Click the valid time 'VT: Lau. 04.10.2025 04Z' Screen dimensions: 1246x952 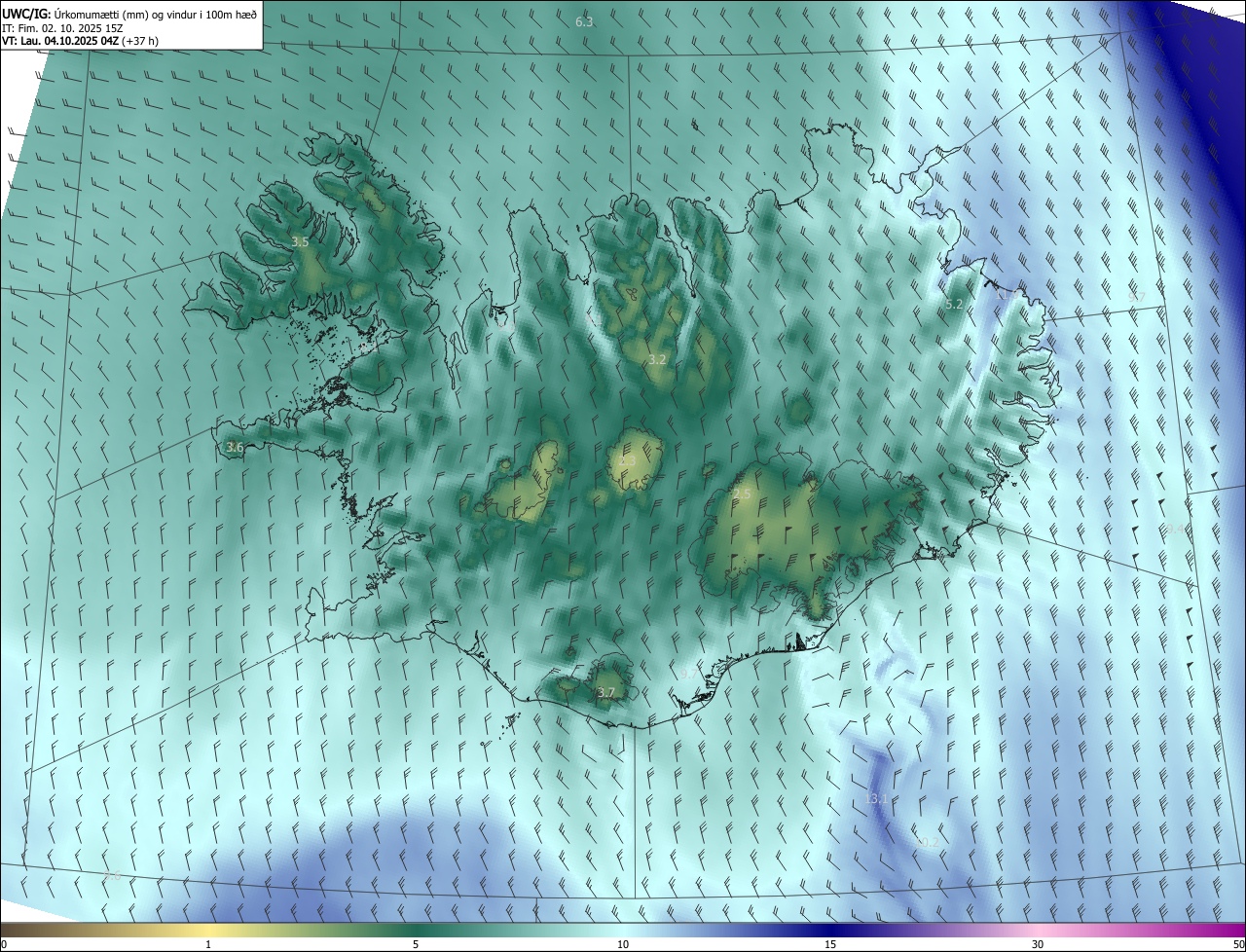pyautogui.click(x=62, y=41)
